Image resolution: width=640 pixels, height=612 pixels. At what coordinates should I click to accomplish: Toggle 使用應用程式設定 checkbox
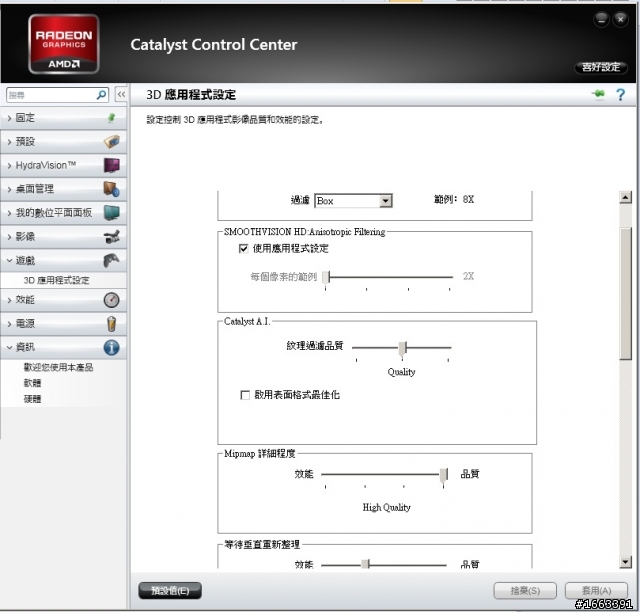[244, 249]
